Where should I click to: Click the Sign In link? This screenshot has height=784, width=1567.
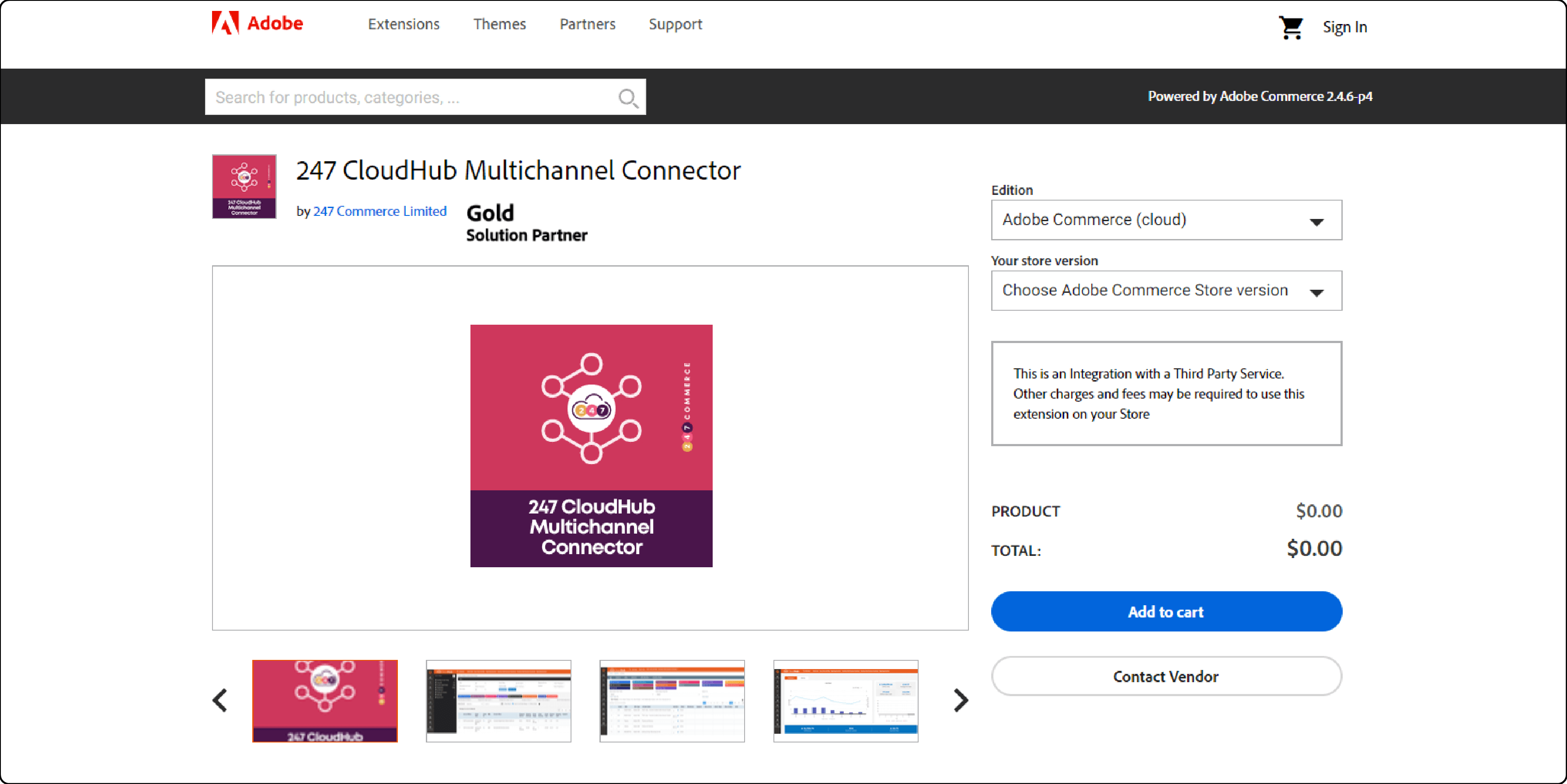pyautogui.click(x=1344, y=28)
